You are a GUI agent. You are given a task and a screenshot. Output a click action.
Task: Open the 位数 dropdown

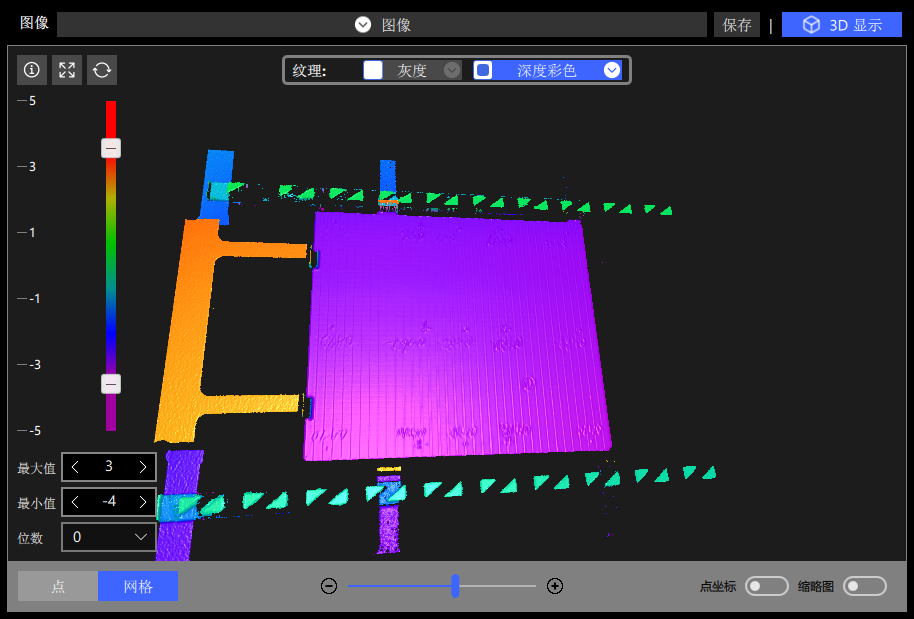108,537
